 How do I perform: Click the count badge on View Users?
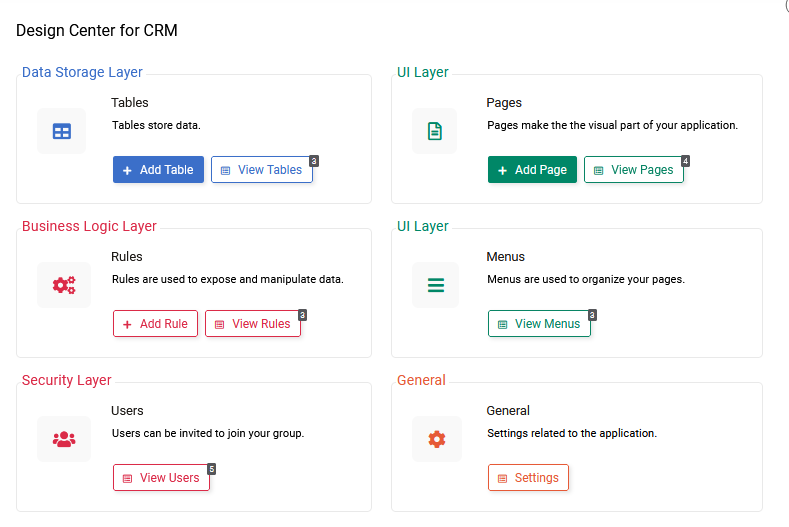click(211, 468)
